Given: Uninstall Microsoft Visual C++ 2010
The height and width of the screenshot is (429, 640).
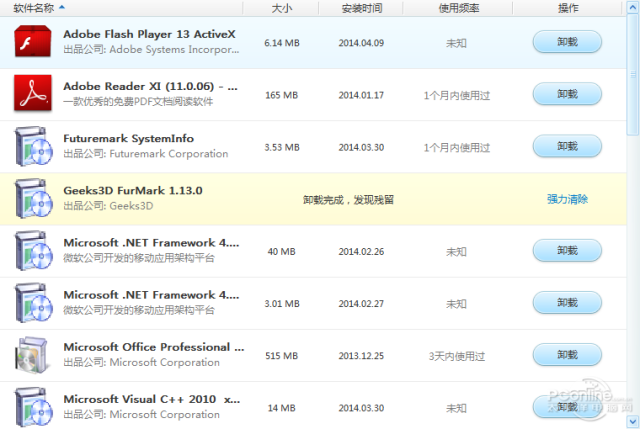Looking at the screenshot, I should click(x=567, y=407).
